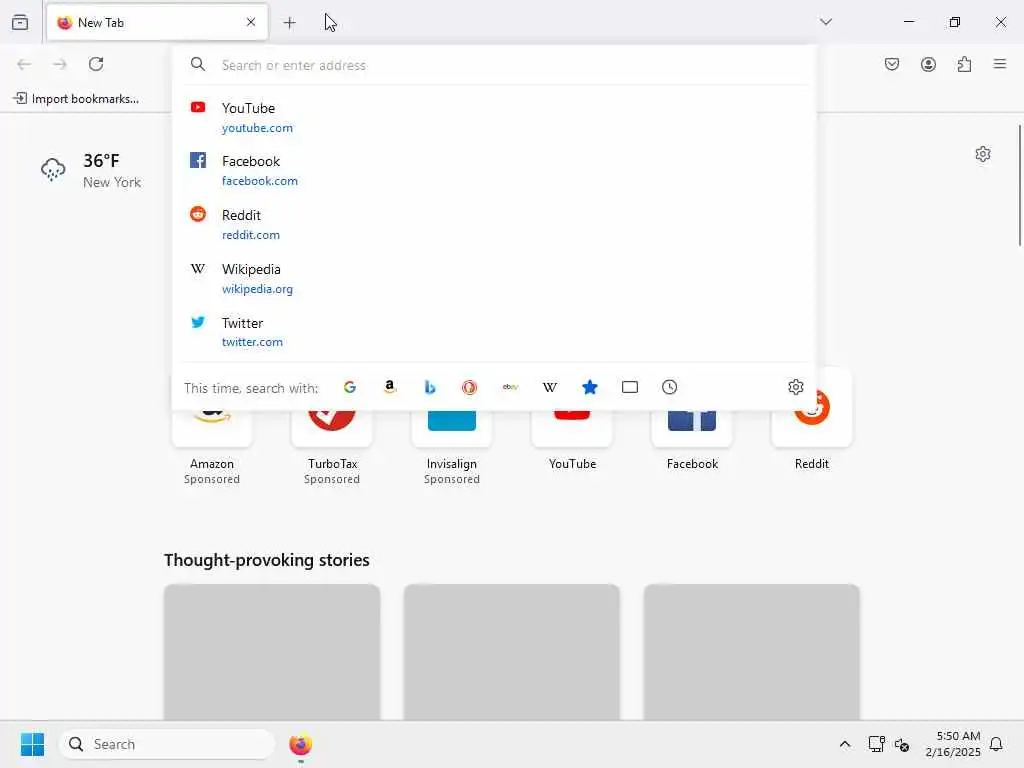1024x768 pixels.
Task: Search this time with Amazon
Action: click(x=390, y=387)
